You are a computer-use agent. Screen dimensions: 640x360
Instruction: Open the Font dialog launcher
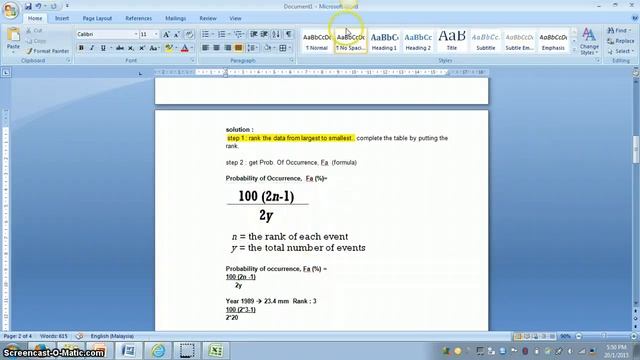pos(192,60)
